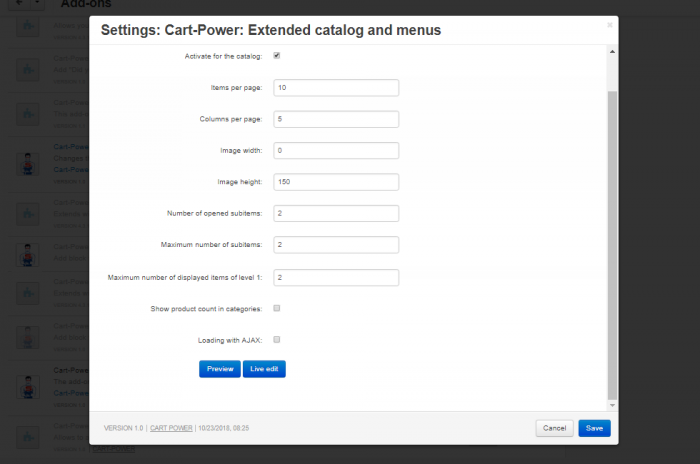
Task: Enable Show product count in categories
Action: [277, 308]
